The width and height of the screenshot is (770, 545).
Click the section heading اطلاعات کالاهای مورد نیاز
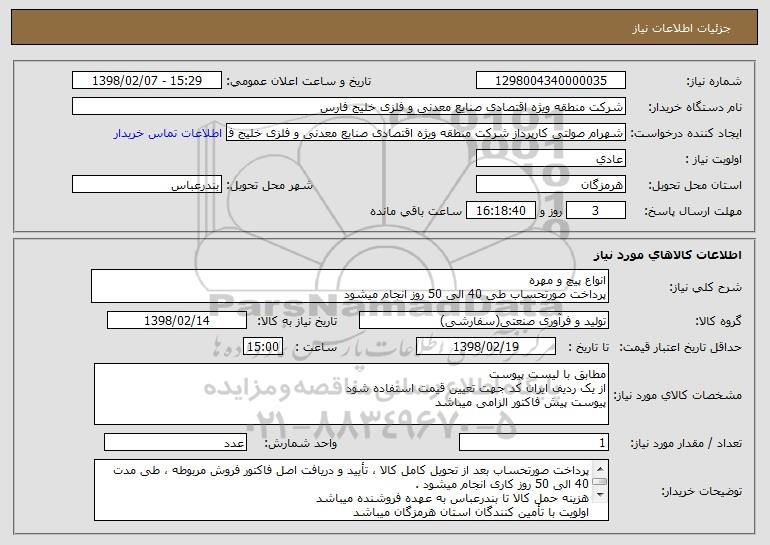point(667,255)
